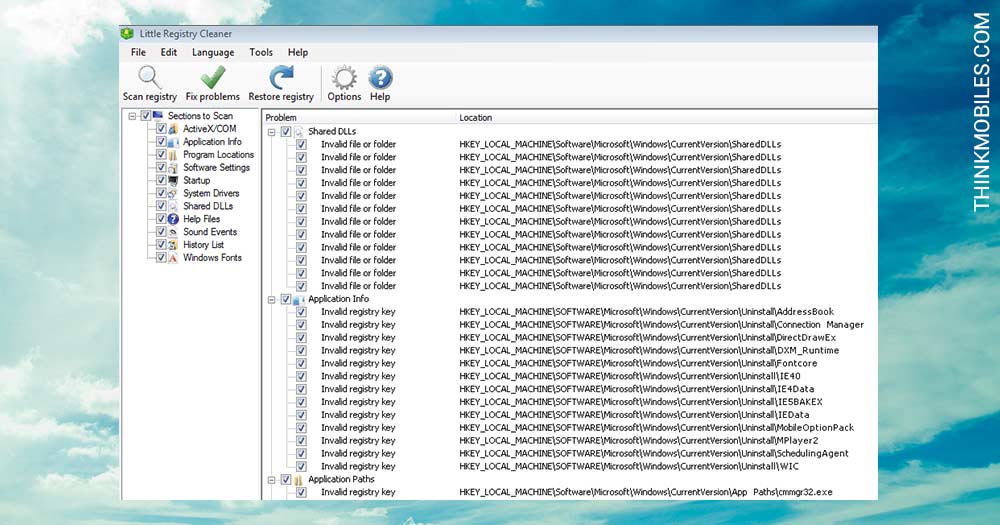Click Application Paths group folder icon

click(x=298, y=480)
